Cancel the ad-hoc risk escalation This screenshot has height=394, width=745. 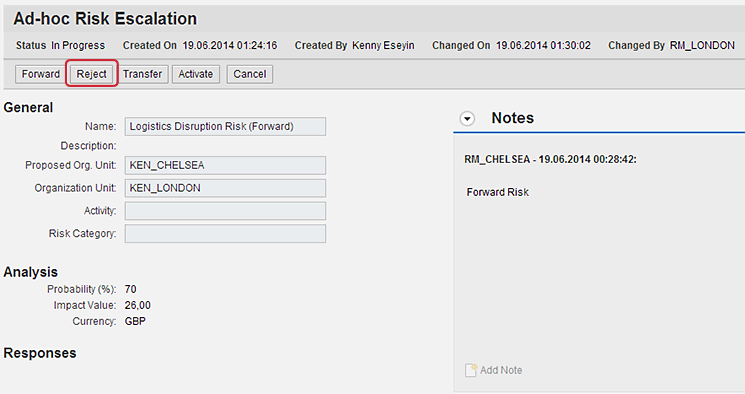coord(249,74)
